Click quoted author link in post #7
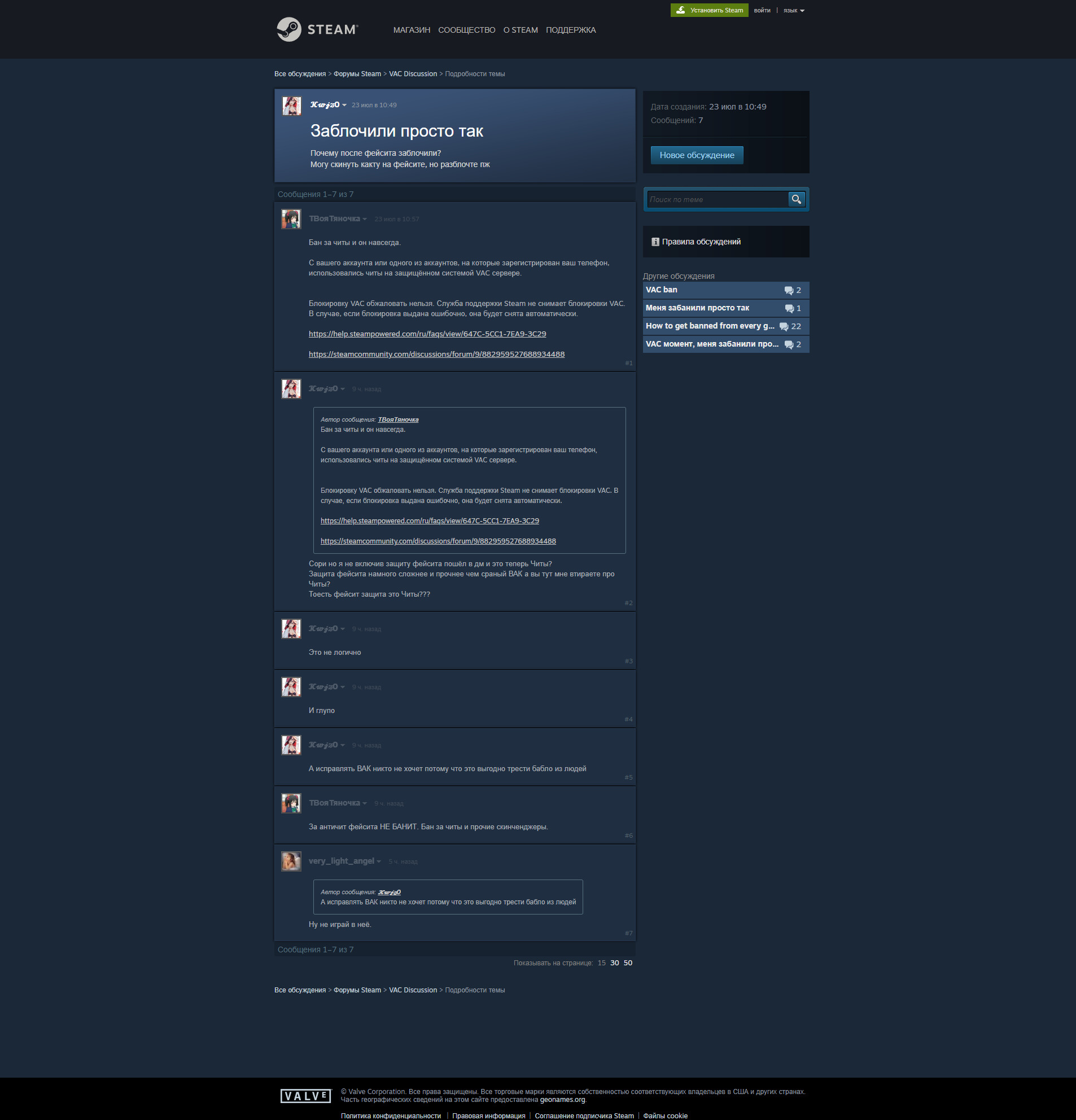The height and width of the screenshot is (1120, 1076). tap(389, 892)
